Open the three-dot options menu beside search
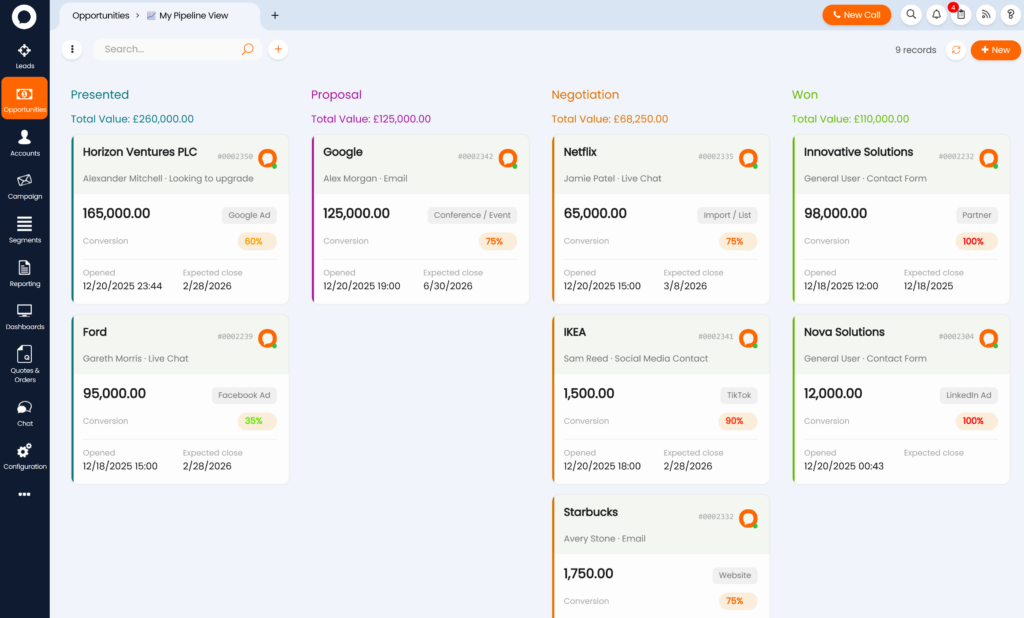This screenshot has height=618, width=1024. (72, 49)
